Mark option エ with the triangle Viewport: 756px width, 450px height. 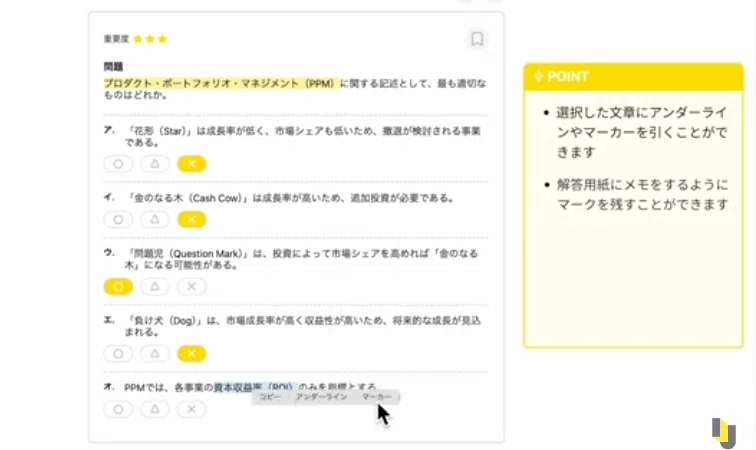click(155, 354)
